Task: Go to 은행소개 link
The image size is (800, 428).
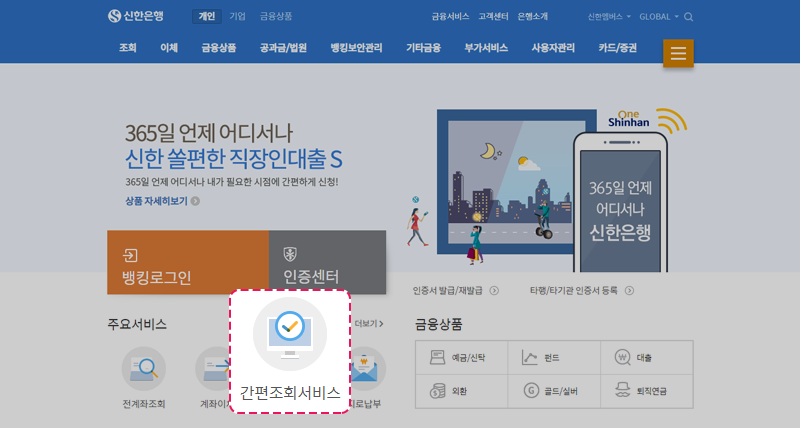Action: pyautogui.click(x=533, y=16)
